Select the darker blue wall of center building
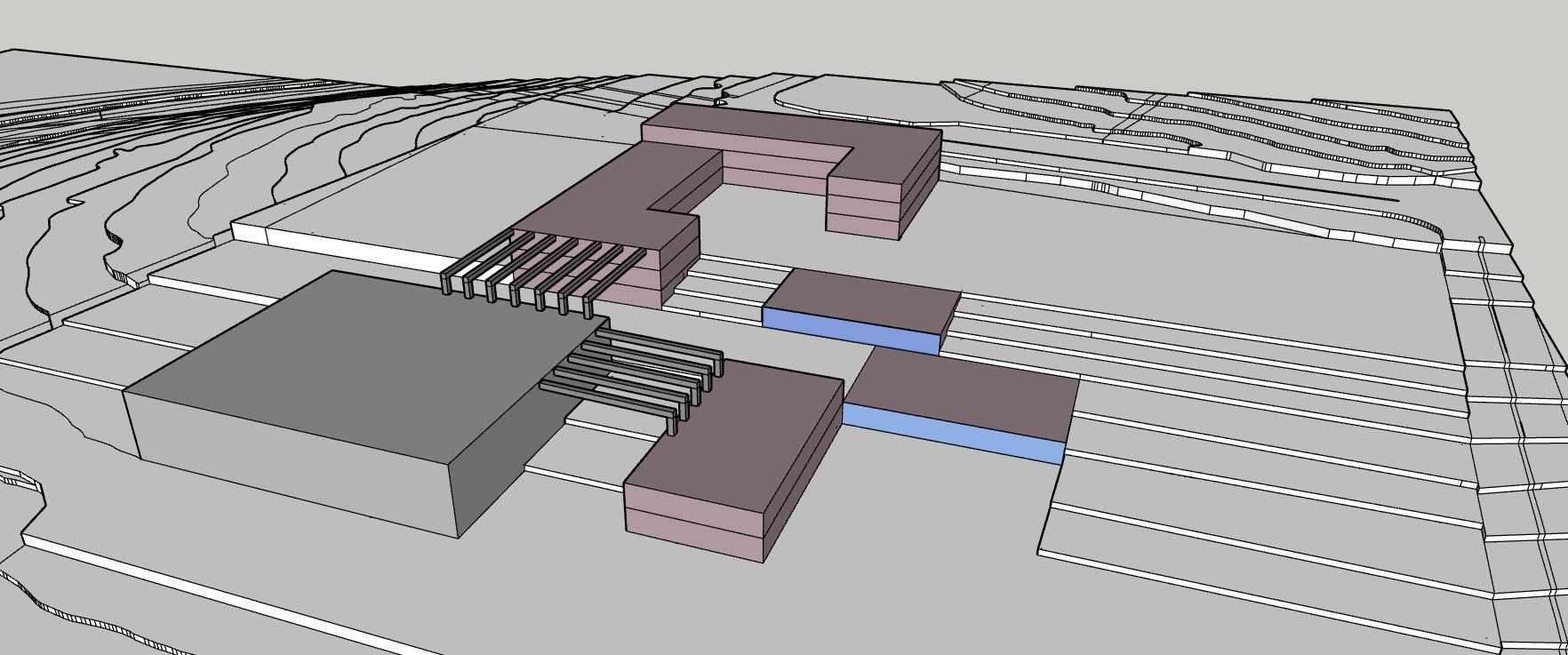This screenshot has width=1568, height=655. 849,329
